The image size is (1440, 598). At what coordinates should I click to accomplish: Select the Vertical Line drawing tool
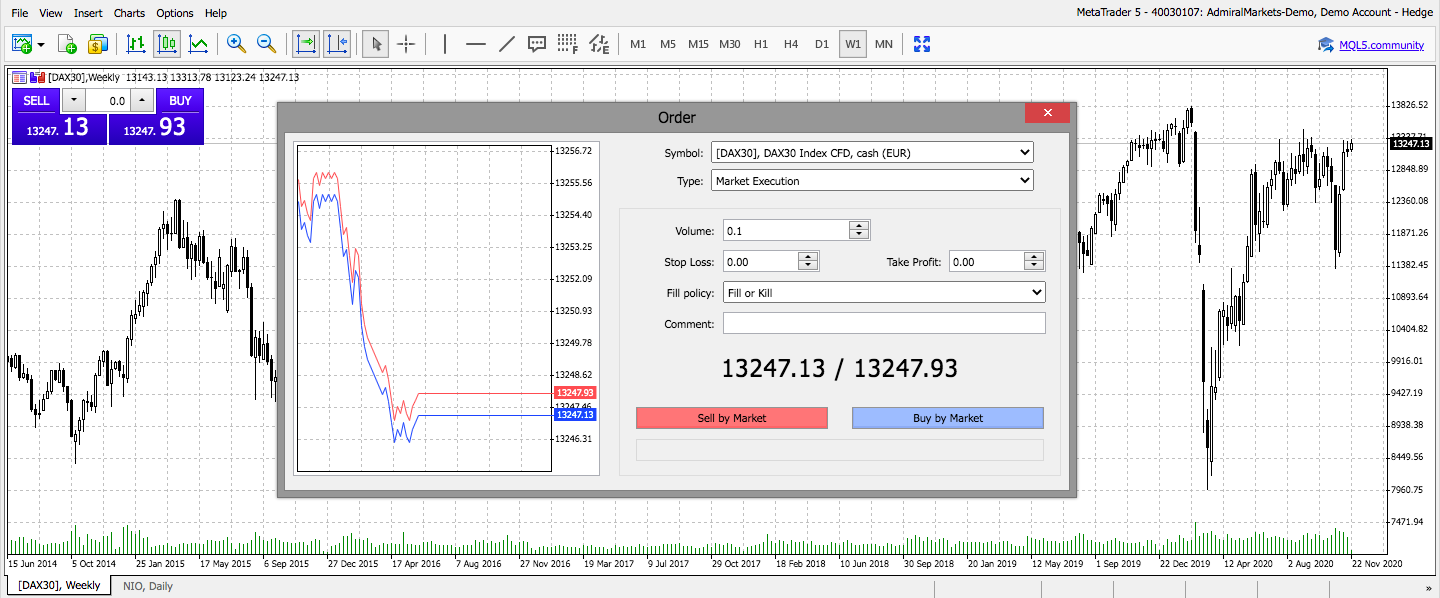pos(445,44)
